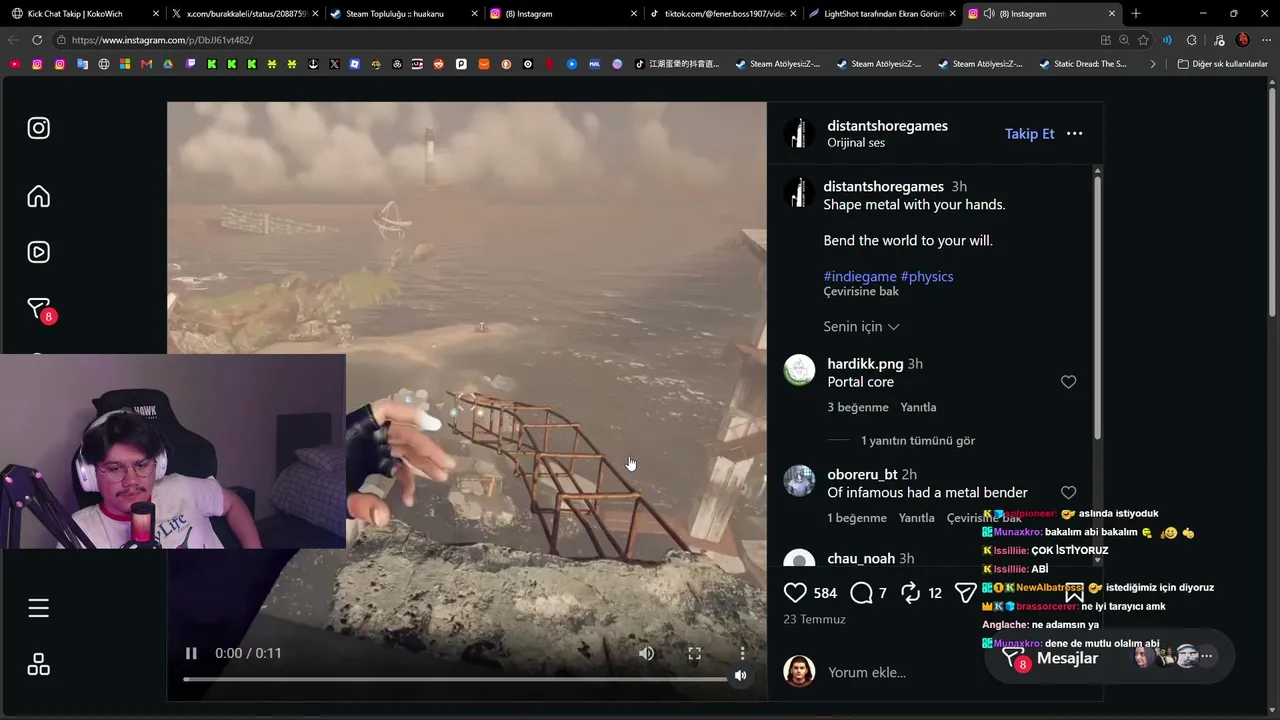Click the browser back arrow

(x=13, y=40)
